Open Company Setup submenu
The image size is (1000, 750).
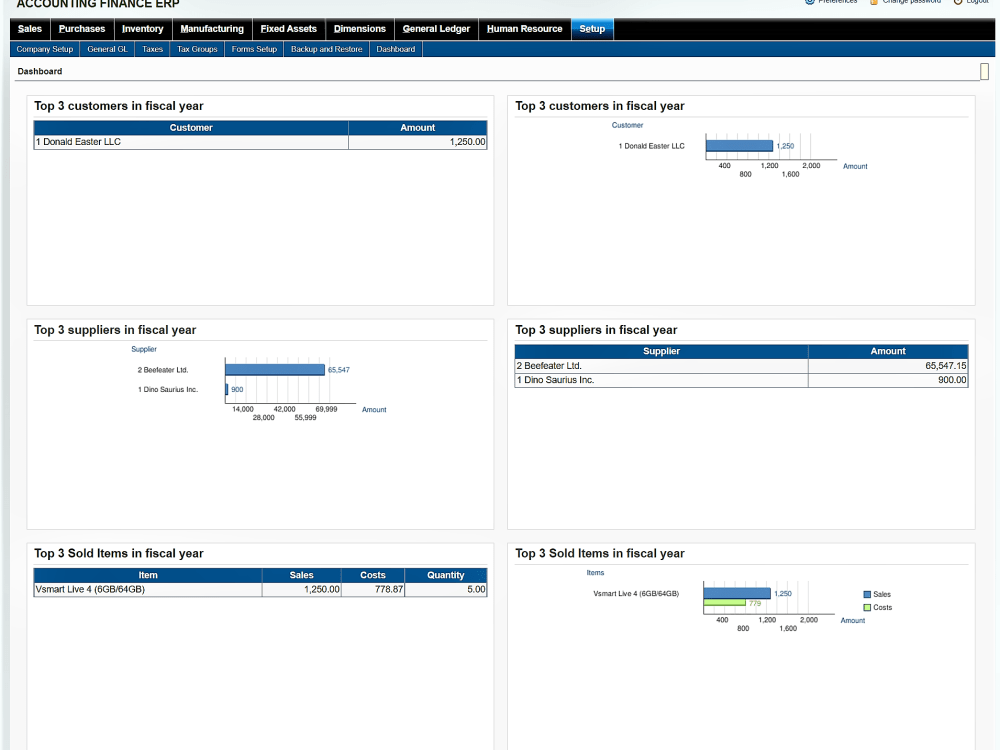[x=45, y=49]
